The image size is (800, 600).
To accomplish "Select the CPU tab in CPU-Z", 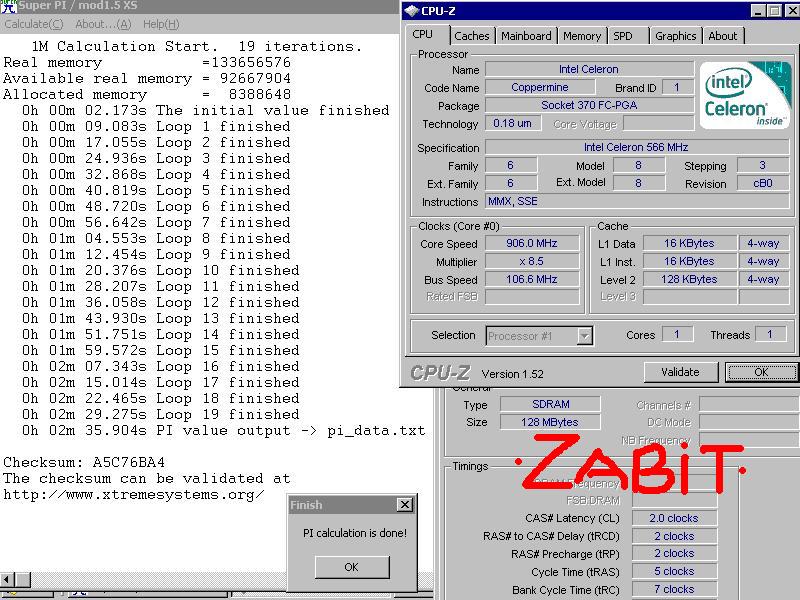I will (x=423, y=35).
